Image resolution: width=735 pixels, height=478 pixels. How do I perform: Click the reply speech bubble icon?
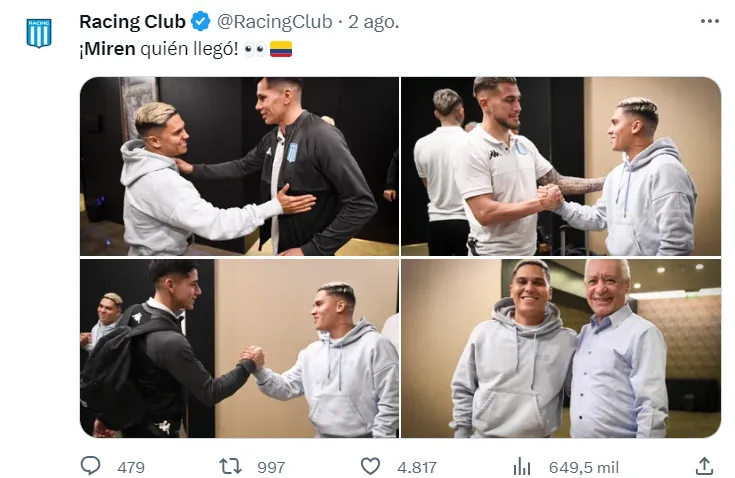[91, 466]
